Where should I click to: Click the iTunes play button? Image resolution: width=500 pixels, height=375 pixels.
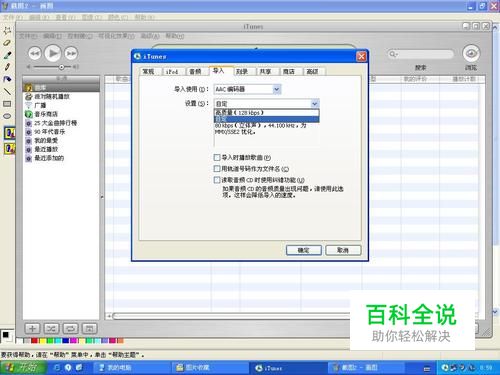click(x=53, y=53)
